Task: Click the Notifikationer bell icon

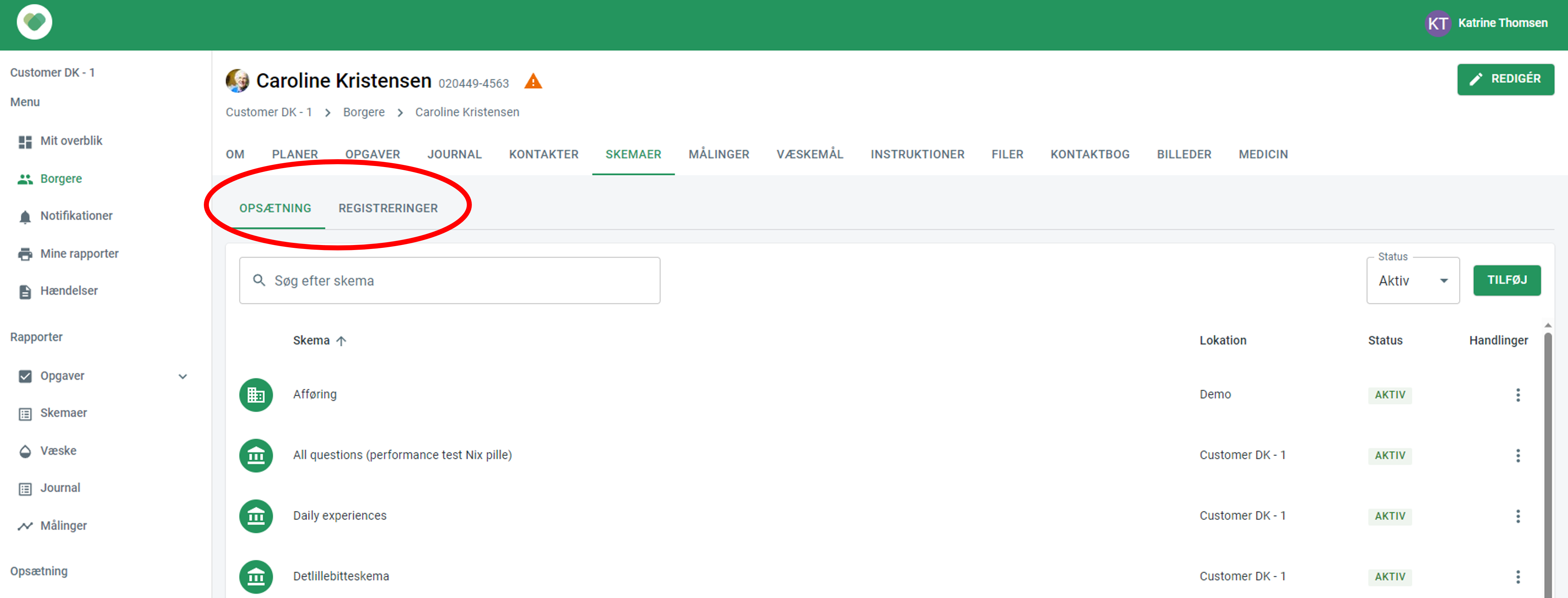Action: coord(25,217)
